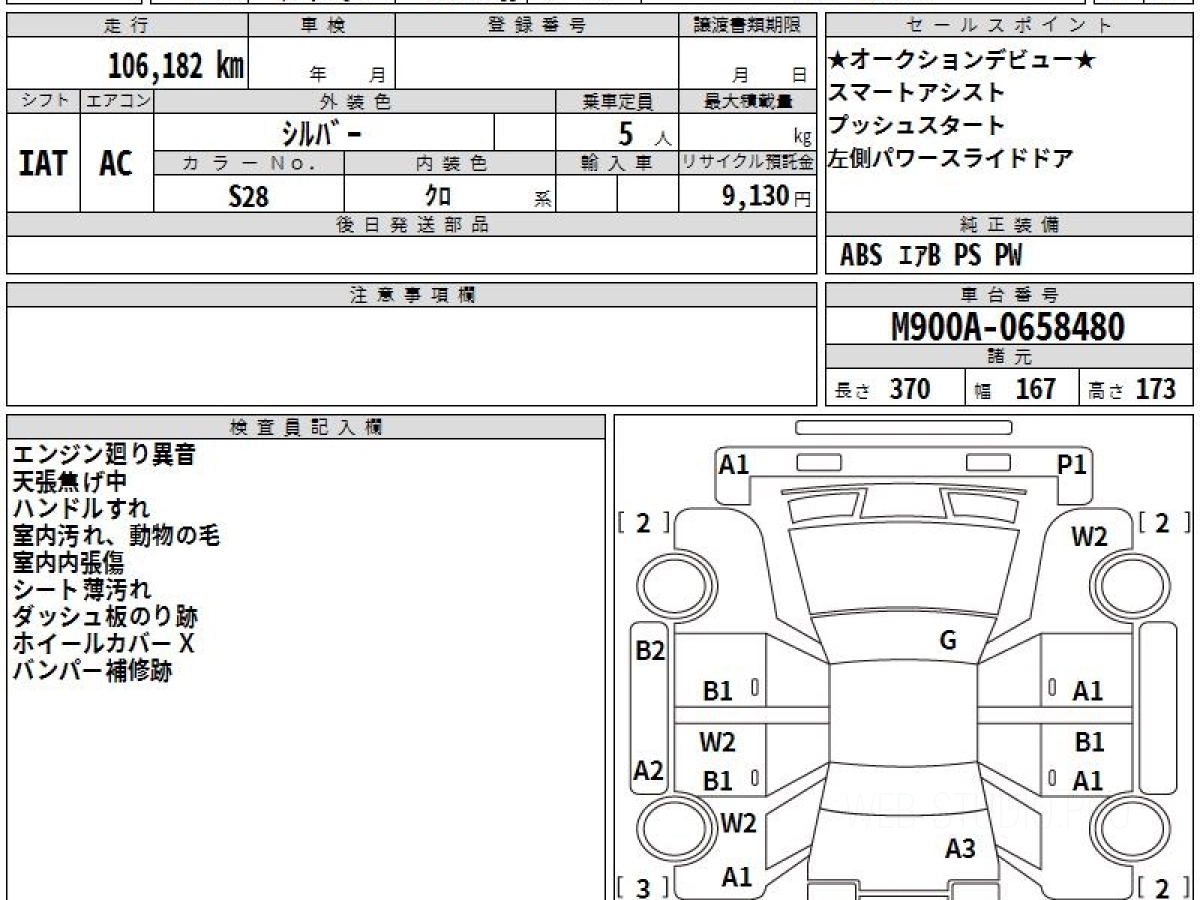This screenshot has height=900, width=1200.
Task: Click the 検査員記入欄 header bar
Action: pyautogui.click(x=306, y=427)
